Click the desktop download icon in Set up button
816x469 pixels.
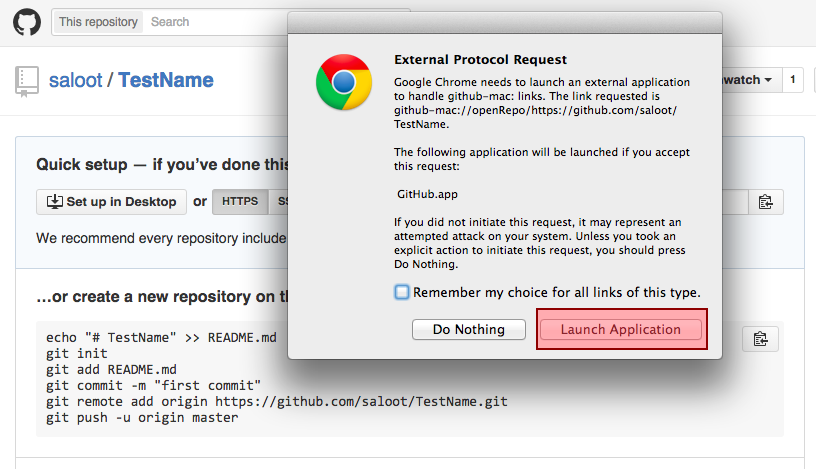click(x=53, y=202)
